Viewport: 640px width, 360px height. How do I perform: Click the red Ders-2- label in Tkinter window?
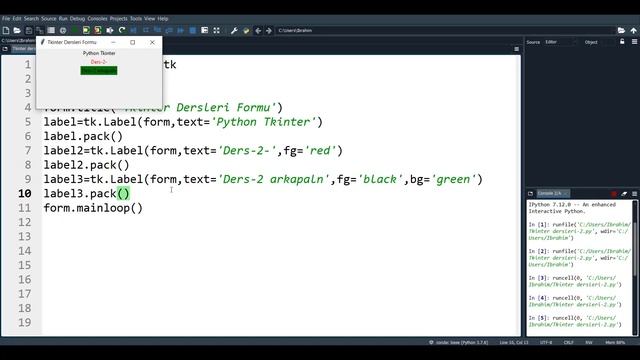pos(99,62)
